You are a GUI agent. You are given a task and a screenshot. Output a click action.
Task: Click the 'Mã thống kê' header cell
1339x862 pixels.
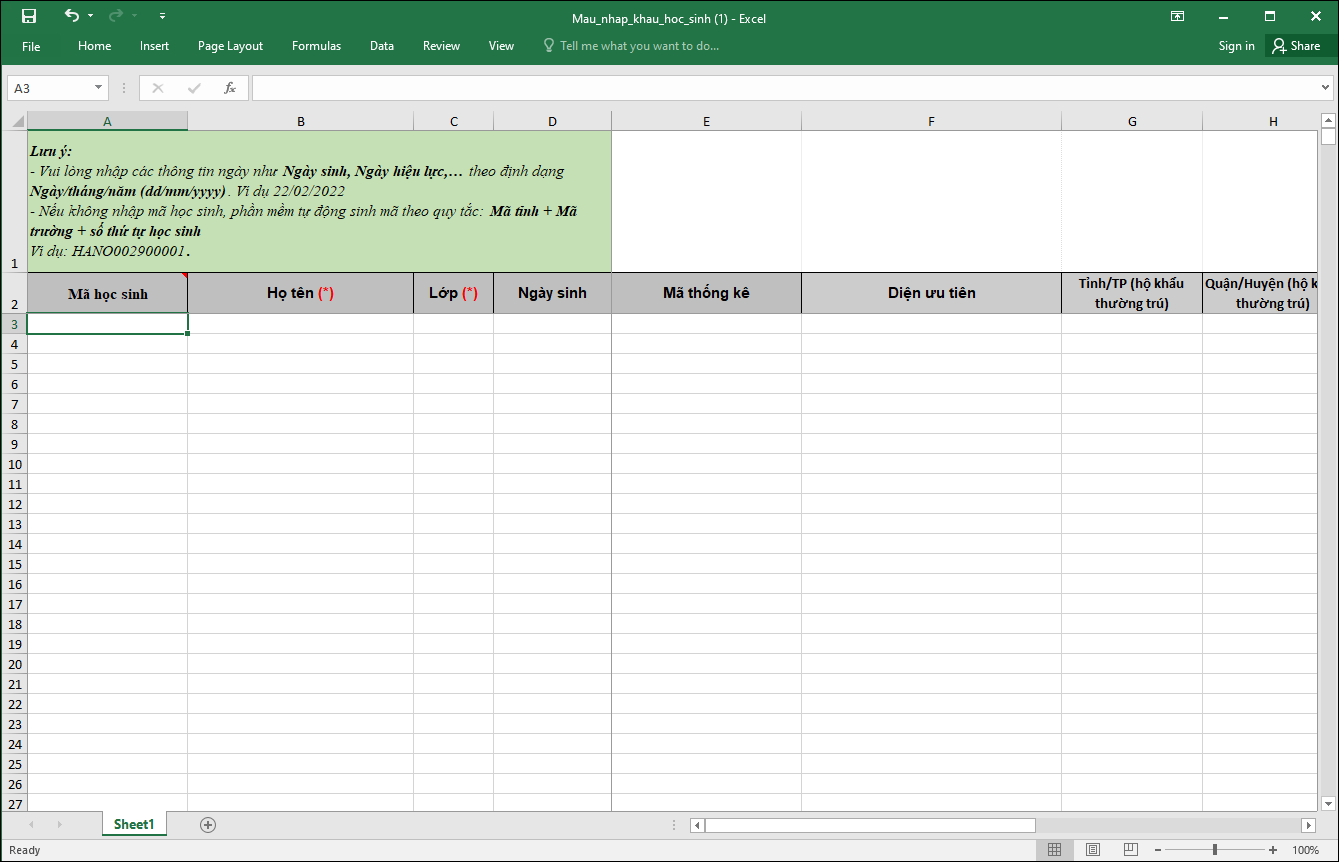pyautogui.click(x=706, y=293)
